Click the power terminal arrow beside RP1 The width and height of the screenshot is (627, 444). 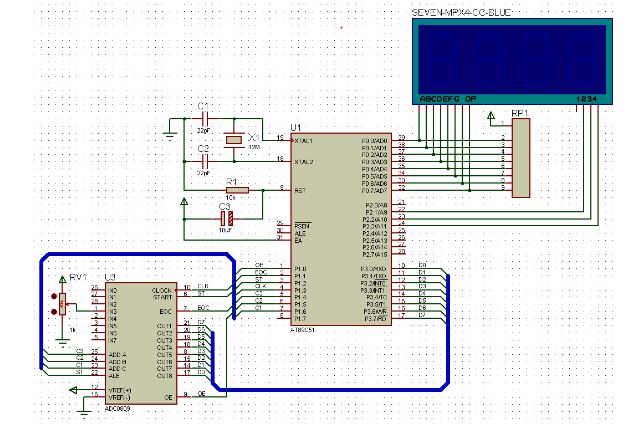tap(491, 117)
